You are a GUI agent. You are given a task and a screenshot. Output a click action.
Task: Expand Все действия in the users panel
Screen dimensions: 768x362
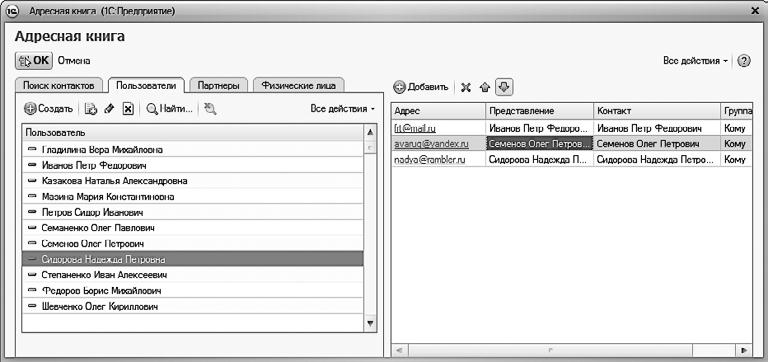[x=342, y=109]
